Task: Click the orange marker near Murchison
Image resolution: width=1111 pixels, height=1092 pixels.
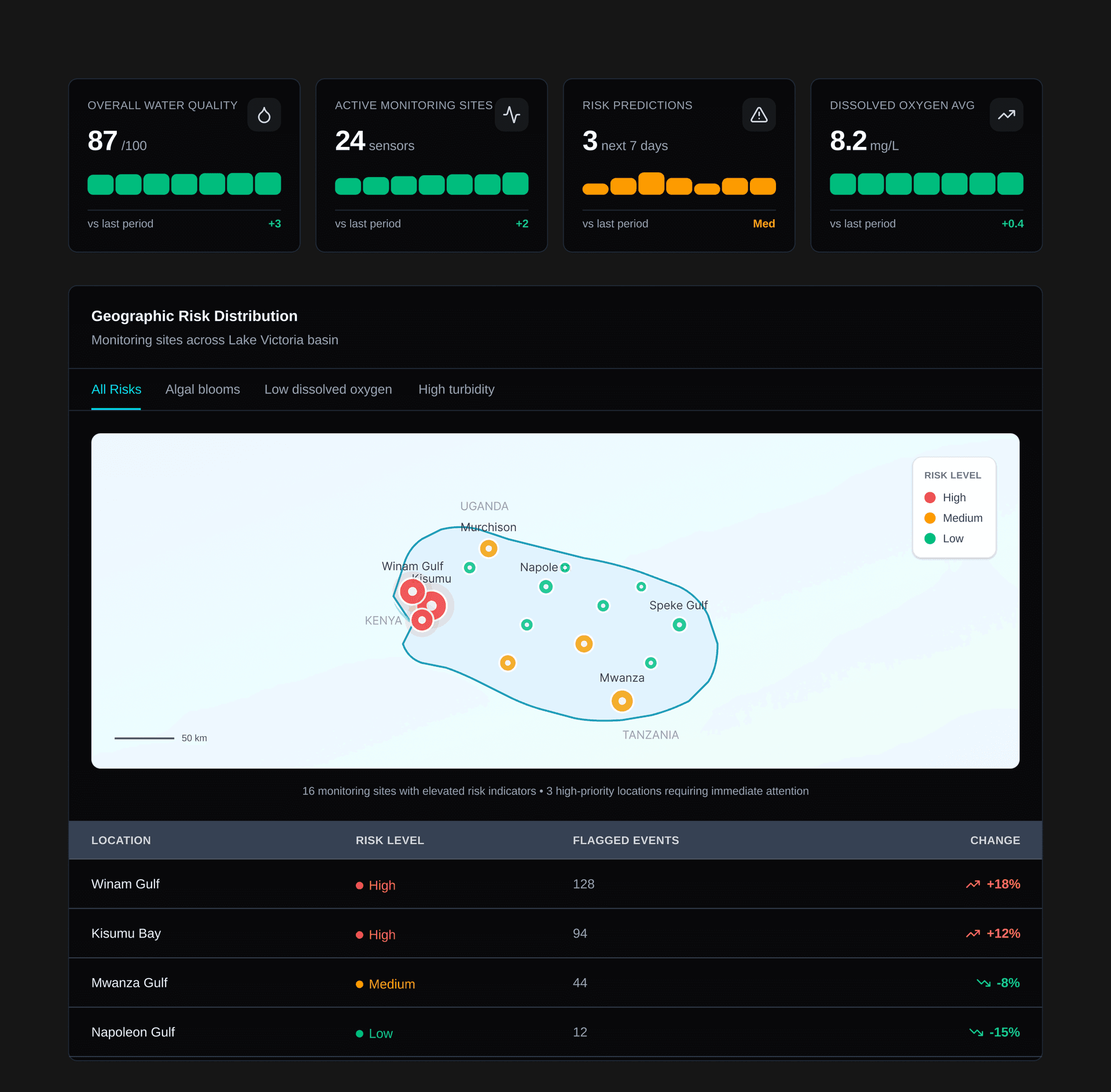Action: 488,548
